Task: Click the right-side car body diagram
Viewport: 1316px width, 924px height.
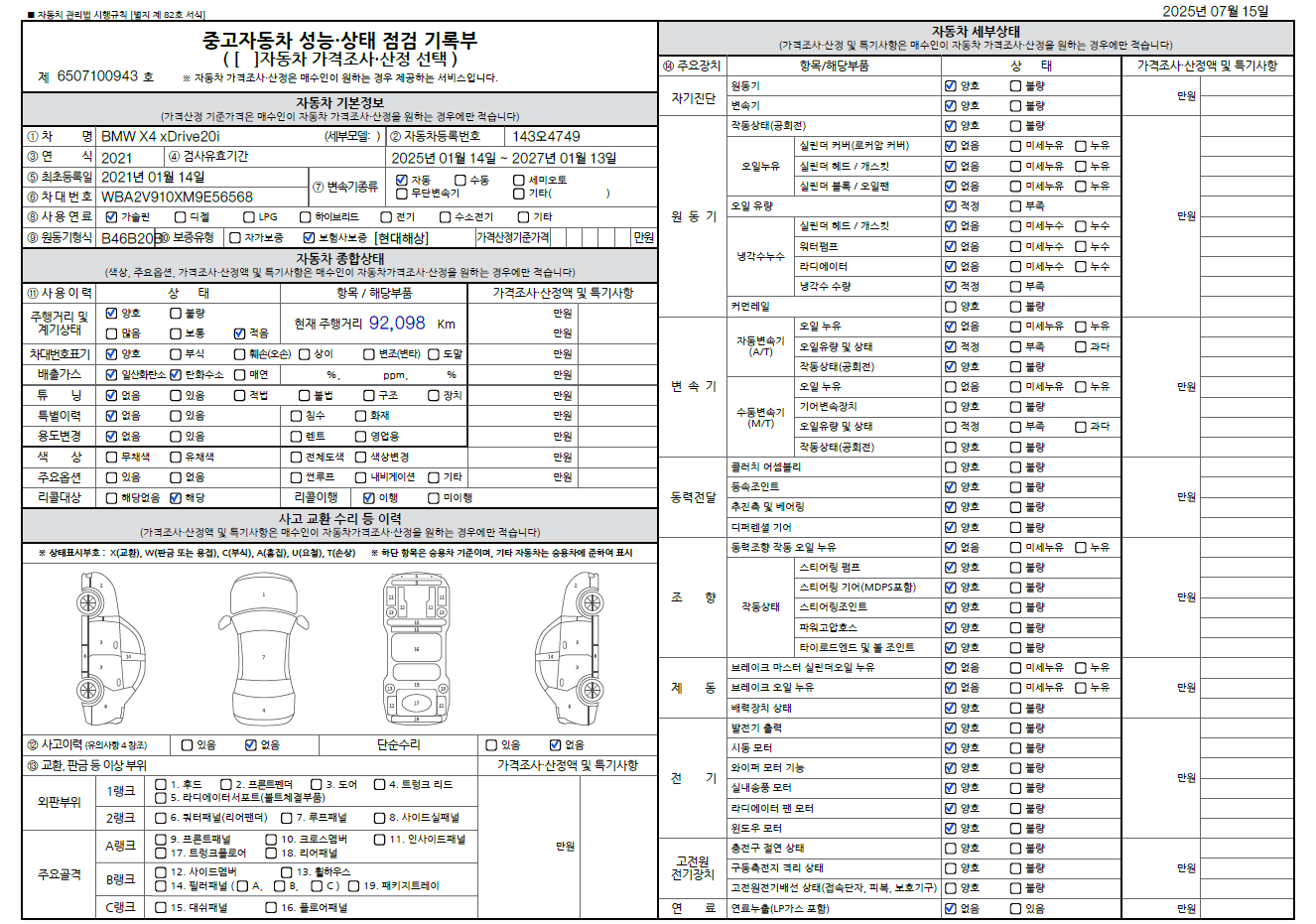Action: [x=569, y=652]
